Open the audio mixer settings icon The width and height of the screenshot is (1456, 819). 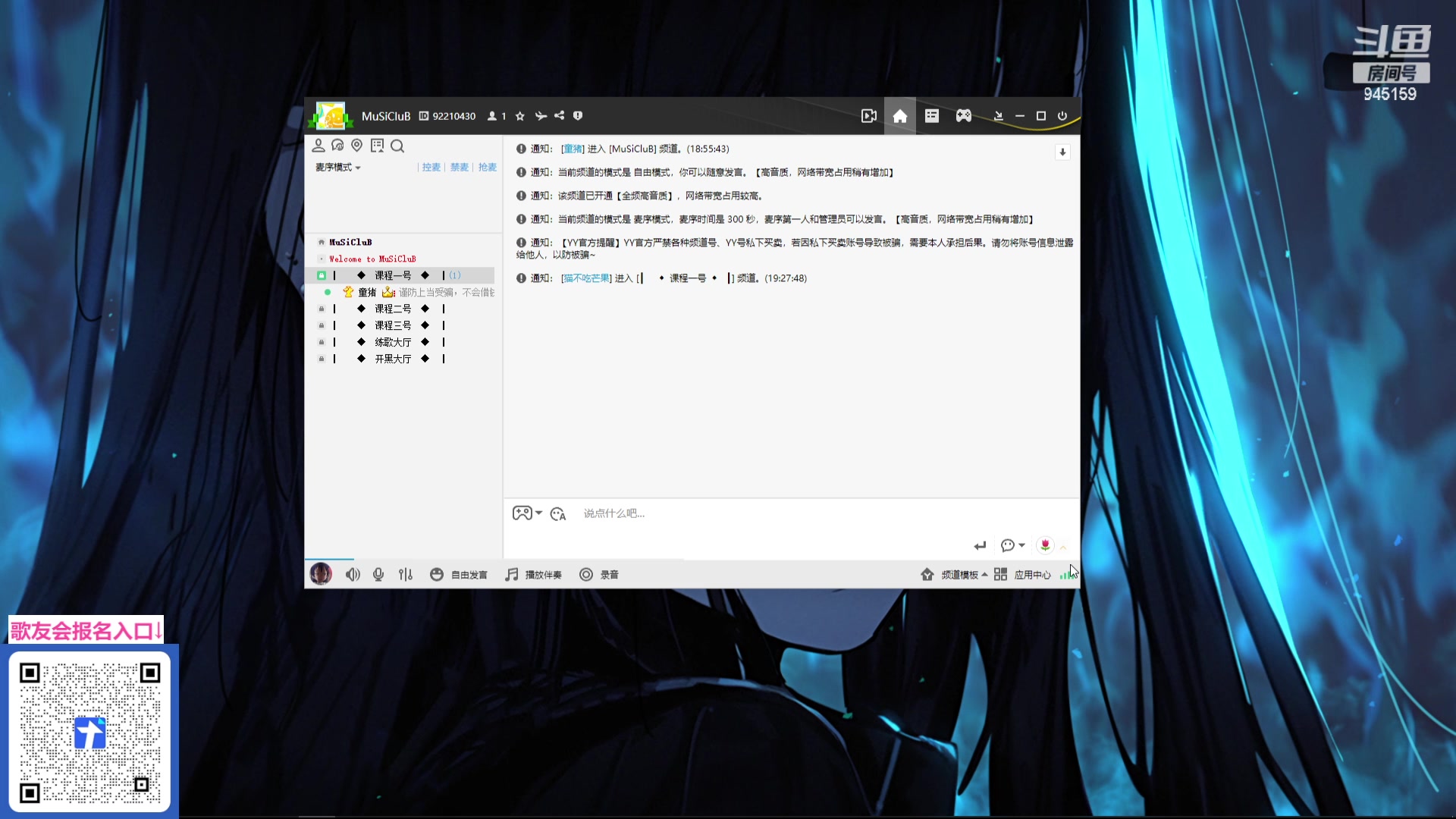(406, 575)
